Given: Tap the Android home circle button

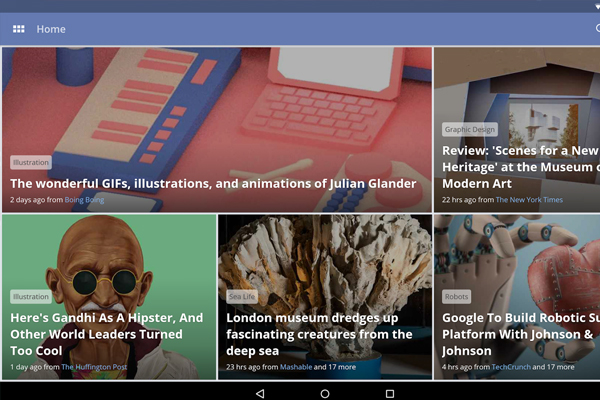Looking at the screenshot, I should (325, 393).
